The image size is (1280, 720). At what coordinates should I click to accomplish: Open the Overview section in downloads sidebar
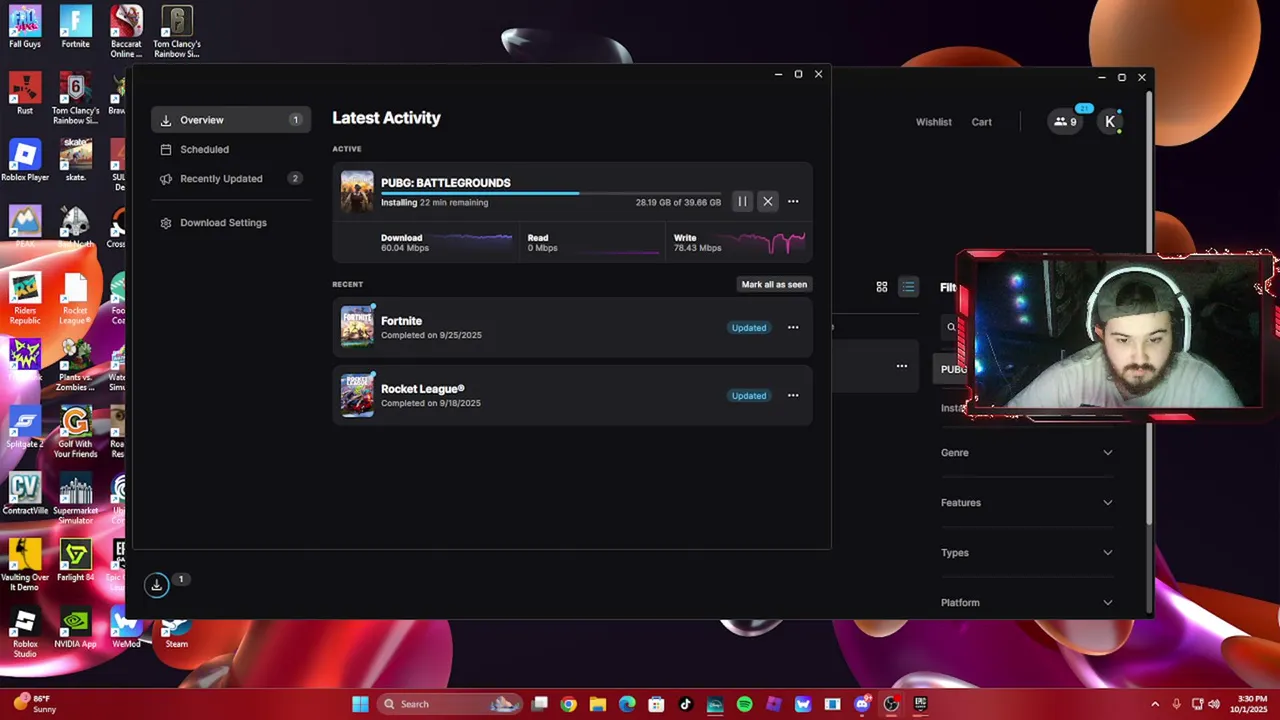click(231, 120)
